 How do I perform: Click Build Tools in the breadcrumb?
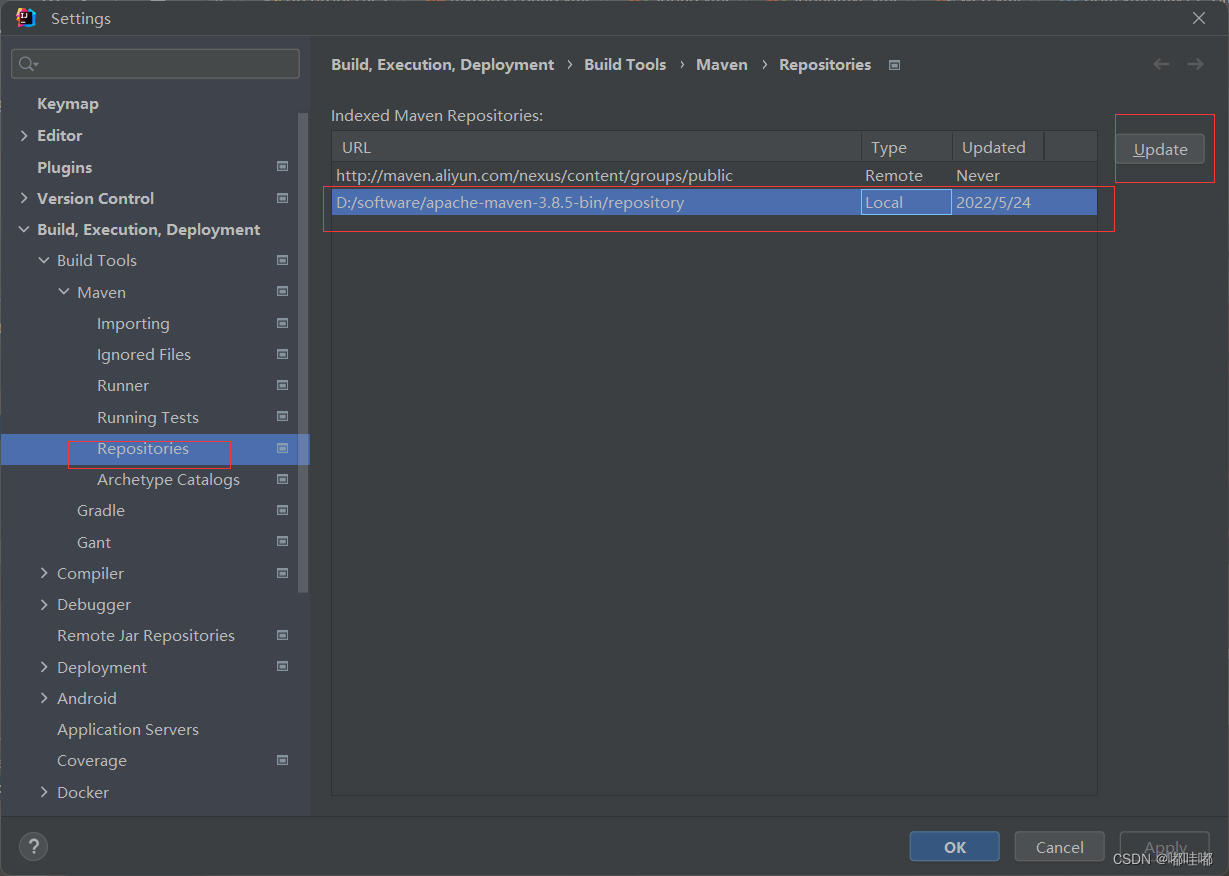[x=625, y=64]
